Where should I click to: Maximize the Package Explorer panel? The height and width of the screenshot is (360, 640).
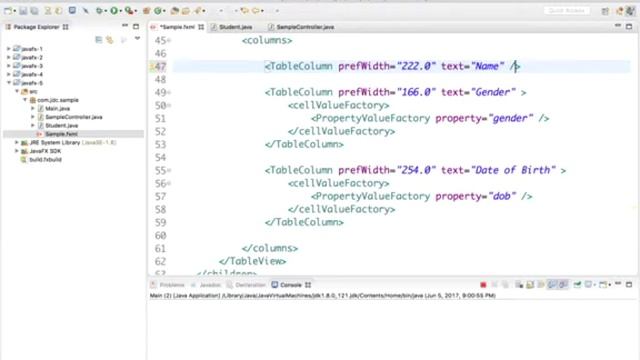point(136,27)
